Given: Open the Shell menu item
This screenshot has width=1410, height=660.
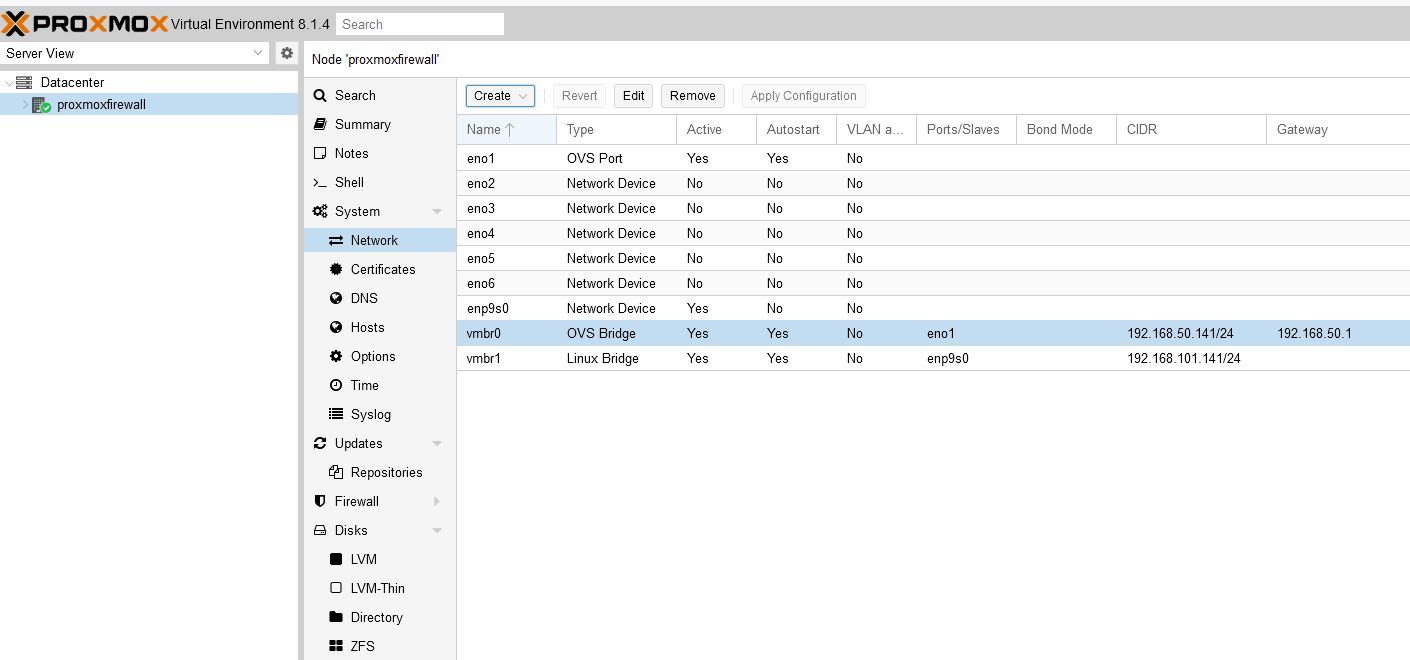Looking at the screenshot, I should click(380, 182).
